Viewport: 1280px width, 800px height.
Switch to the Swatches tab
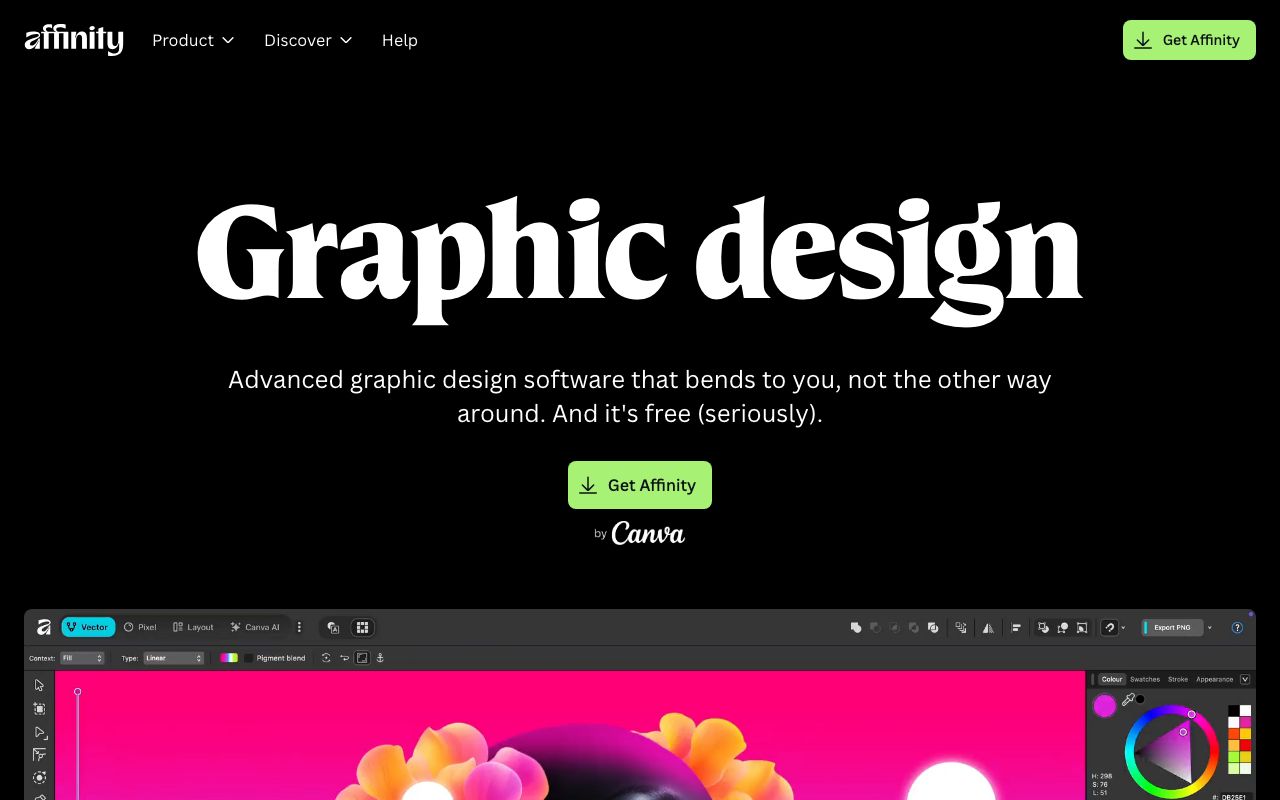pyautogui.click(x=1144, y=679)
